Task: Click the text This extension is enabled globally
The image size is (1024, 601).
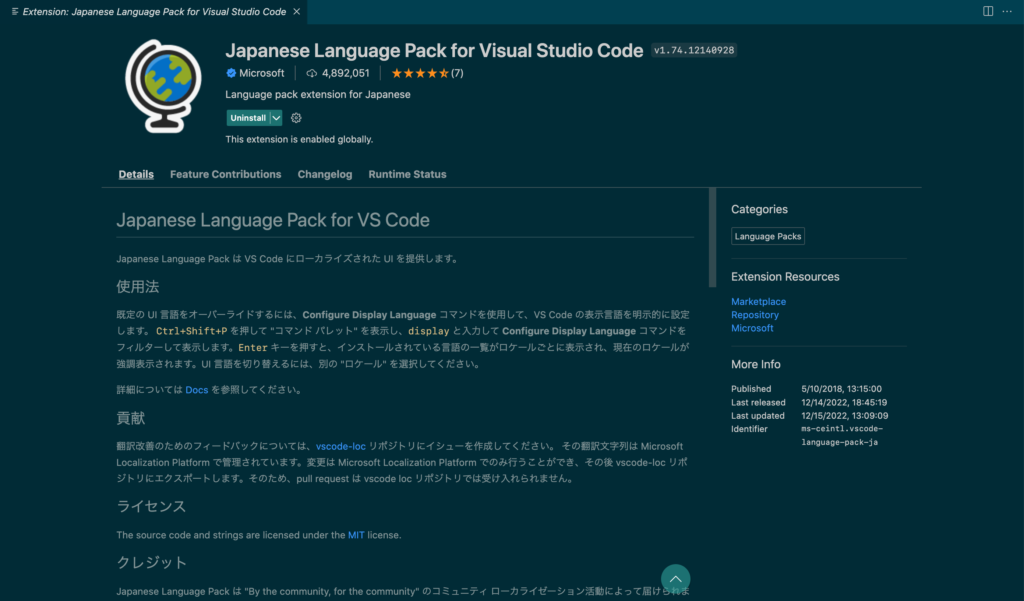Action: [x=299, y=139]
